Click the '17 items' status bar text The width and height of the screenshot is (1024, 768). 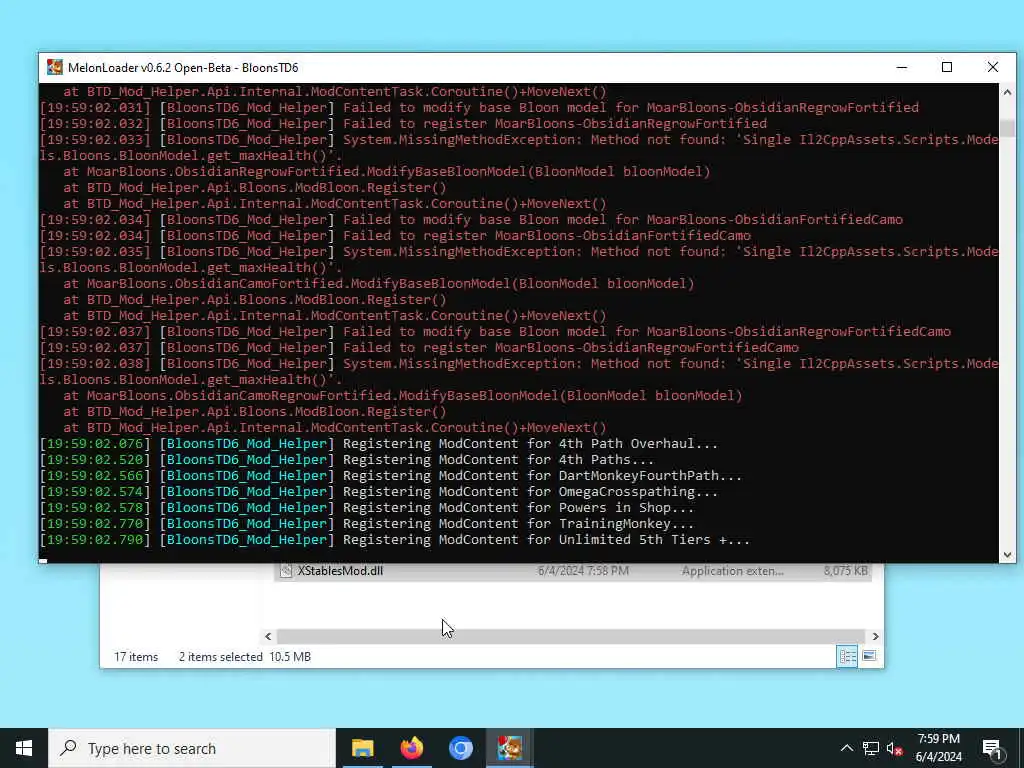136,657
